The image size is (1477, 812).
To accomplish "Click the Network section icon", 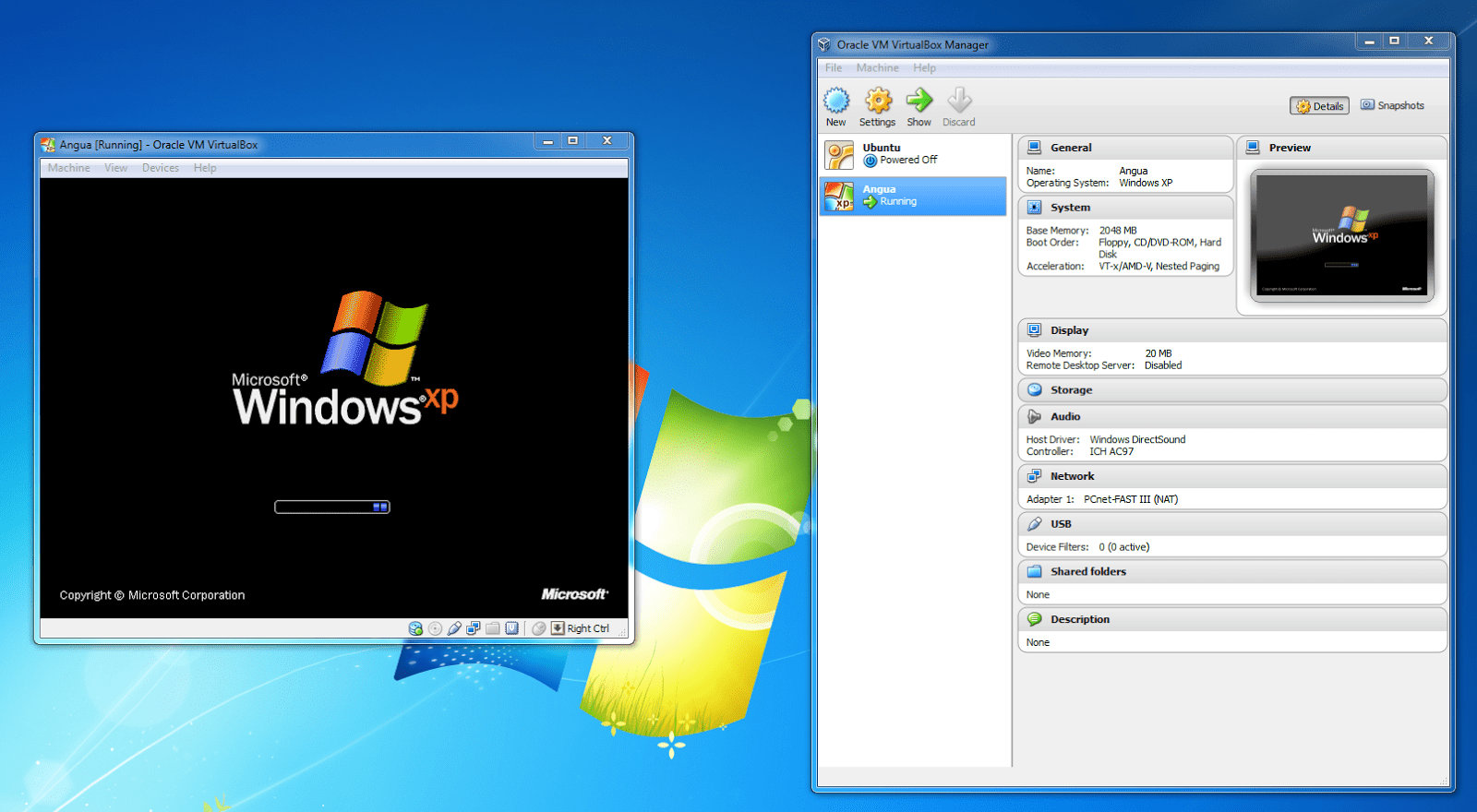I will point(1035,476).
